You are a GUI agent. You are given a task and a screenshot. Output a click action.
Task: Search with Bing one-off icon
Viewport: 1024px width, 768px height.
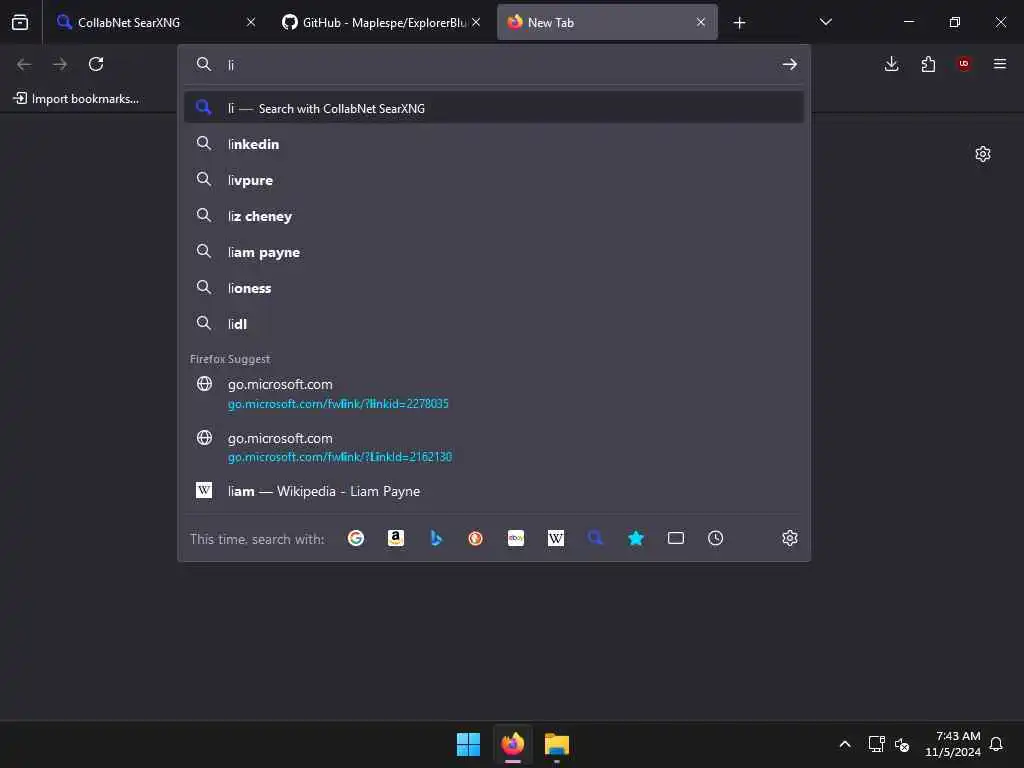click(436, 538)
